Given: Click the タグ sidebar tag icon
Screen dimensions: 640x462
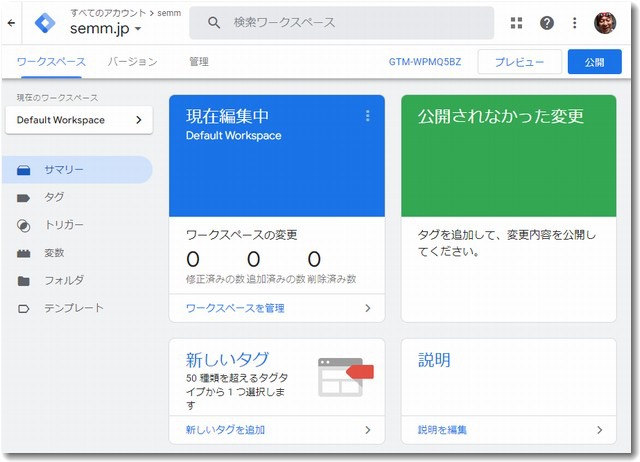Looking at the screenshot, I should click(x=24, y=198).
